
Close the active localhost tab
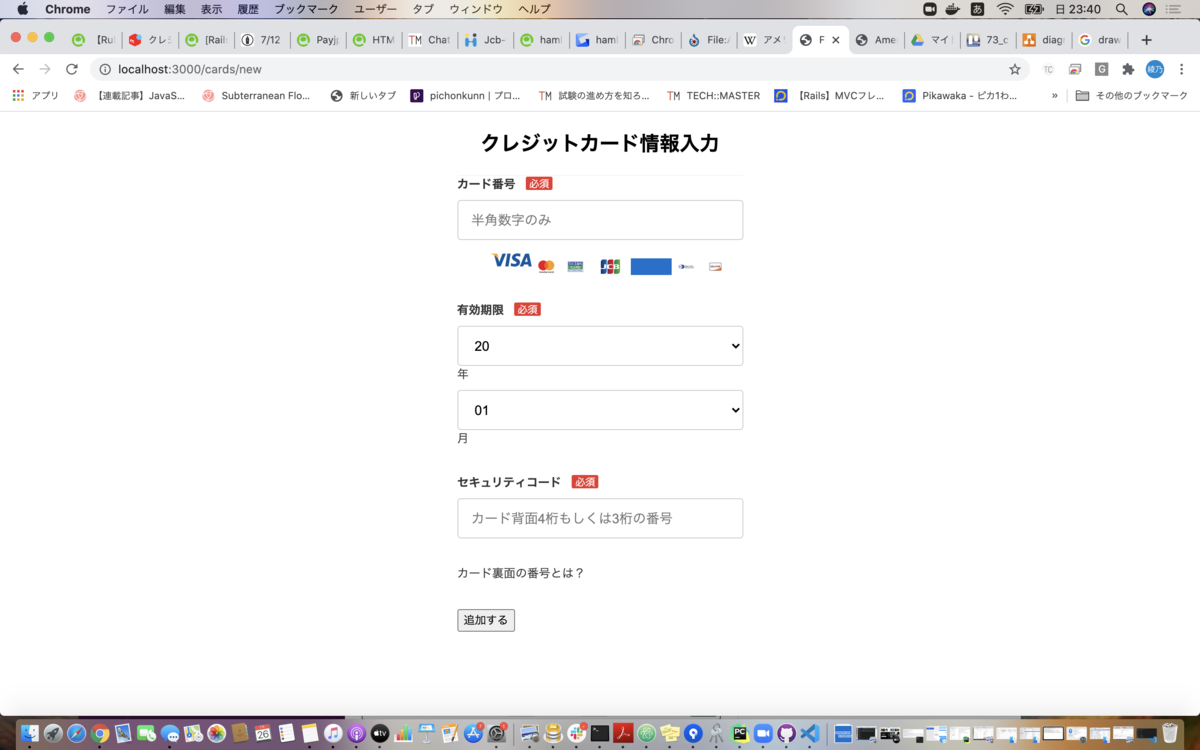836,40
